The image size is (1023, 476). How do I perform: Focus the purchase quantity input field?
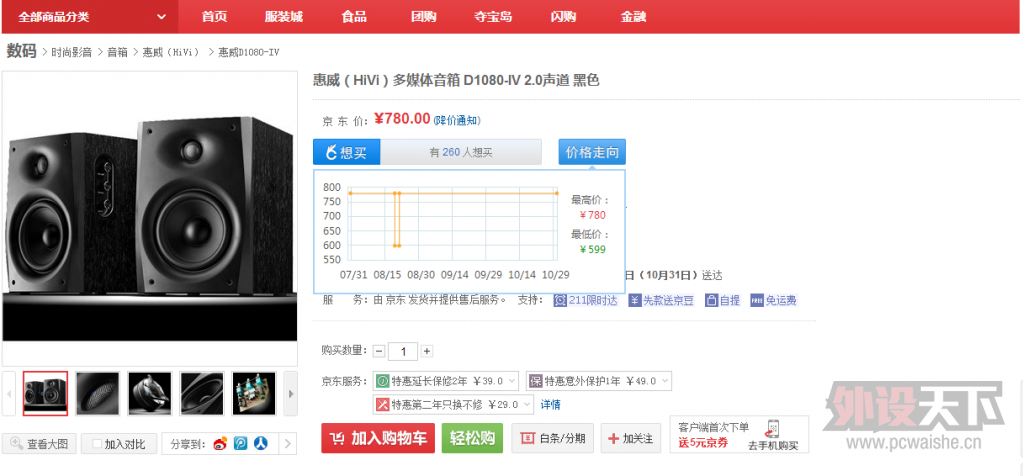pos(403,351)
